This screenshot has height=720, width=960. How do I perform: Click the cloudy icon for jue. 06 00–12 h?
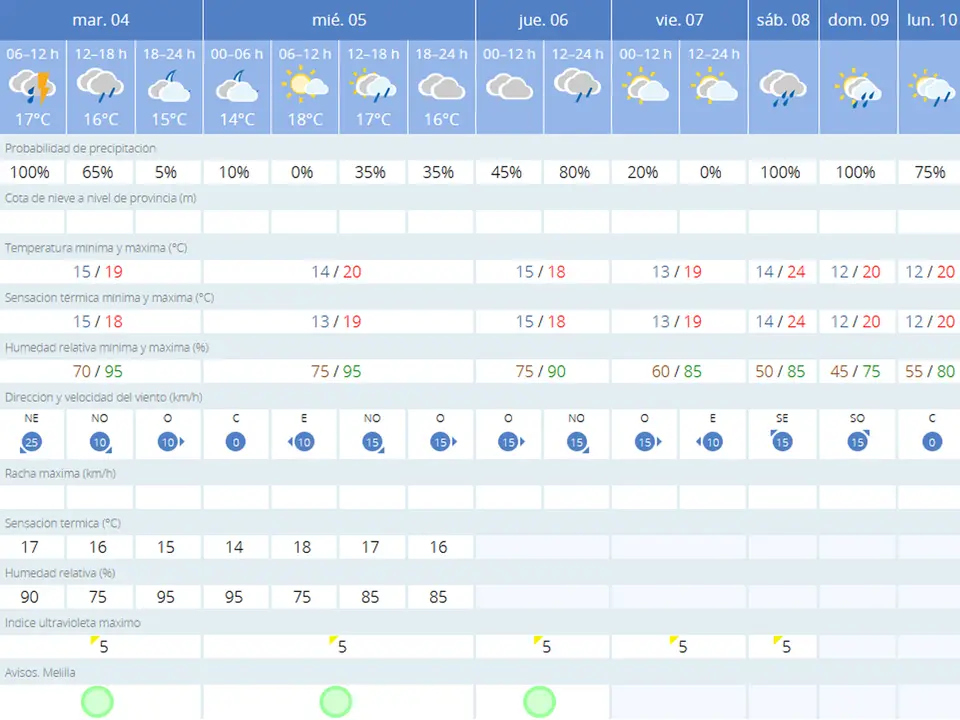tap(509, 87)
